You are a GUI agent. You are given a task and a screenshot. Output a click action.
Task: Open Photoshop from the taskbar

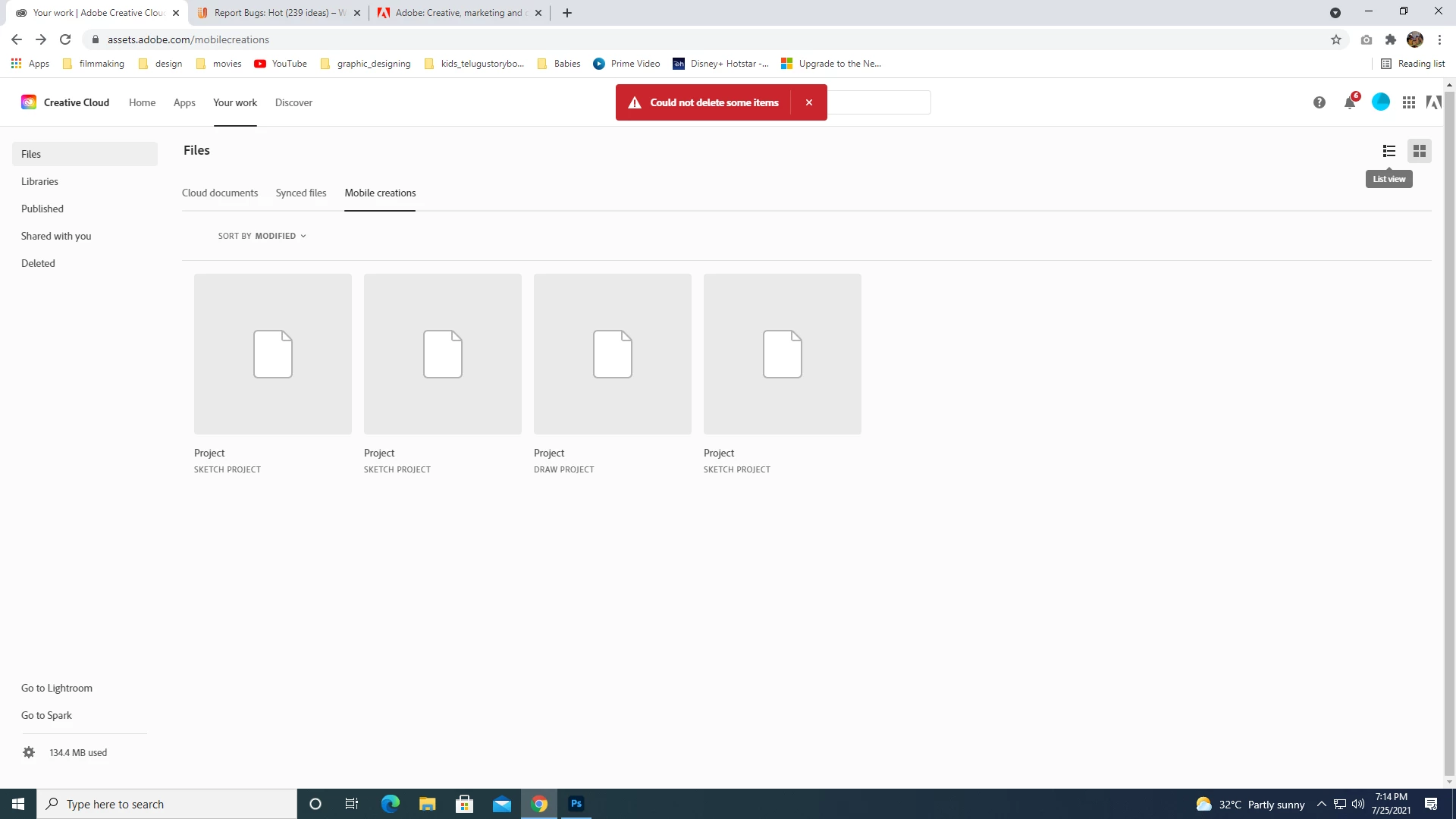point(576,804)
